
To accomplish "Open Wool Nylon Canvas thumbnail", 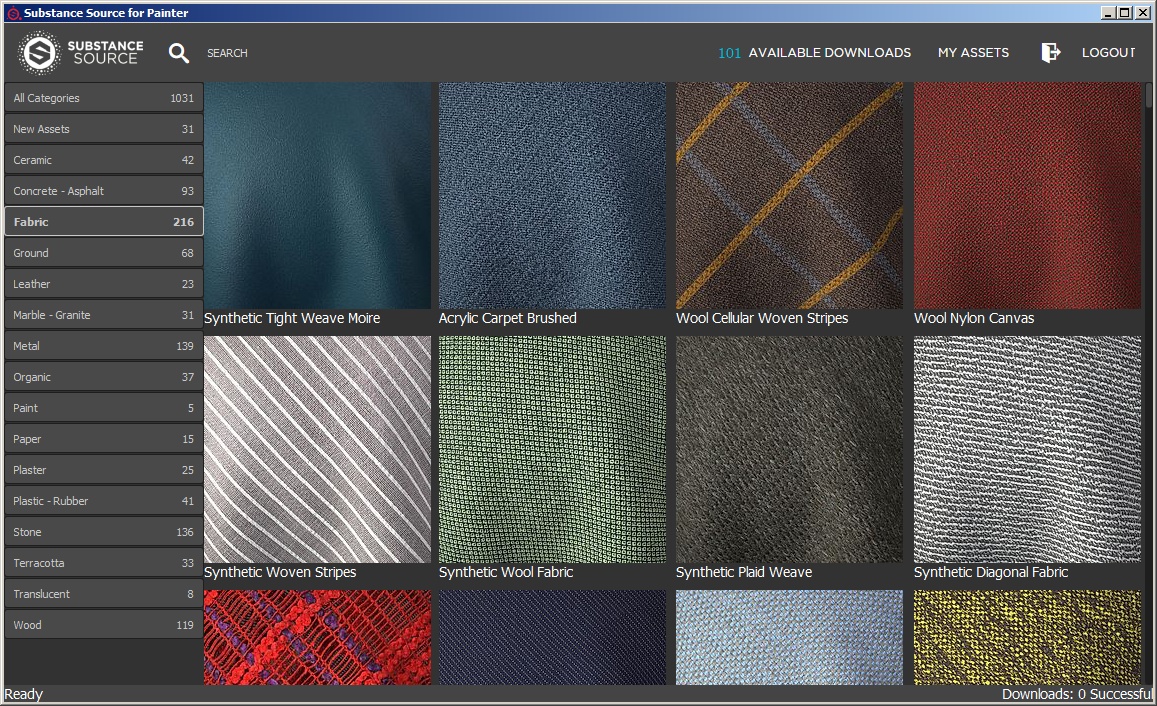I will point(1027,195).
